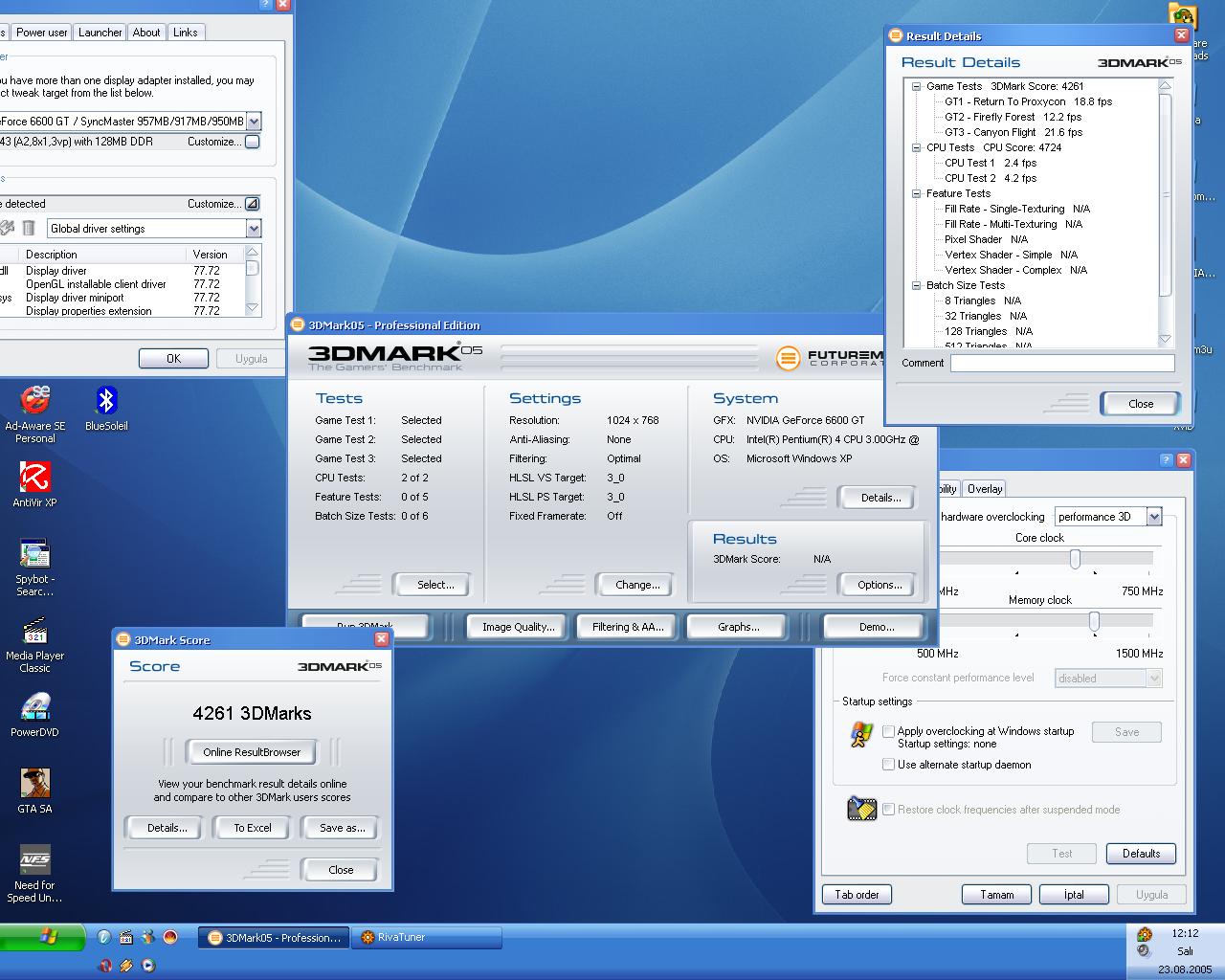Launch Opera from the quick launch bar

point(103,966)
